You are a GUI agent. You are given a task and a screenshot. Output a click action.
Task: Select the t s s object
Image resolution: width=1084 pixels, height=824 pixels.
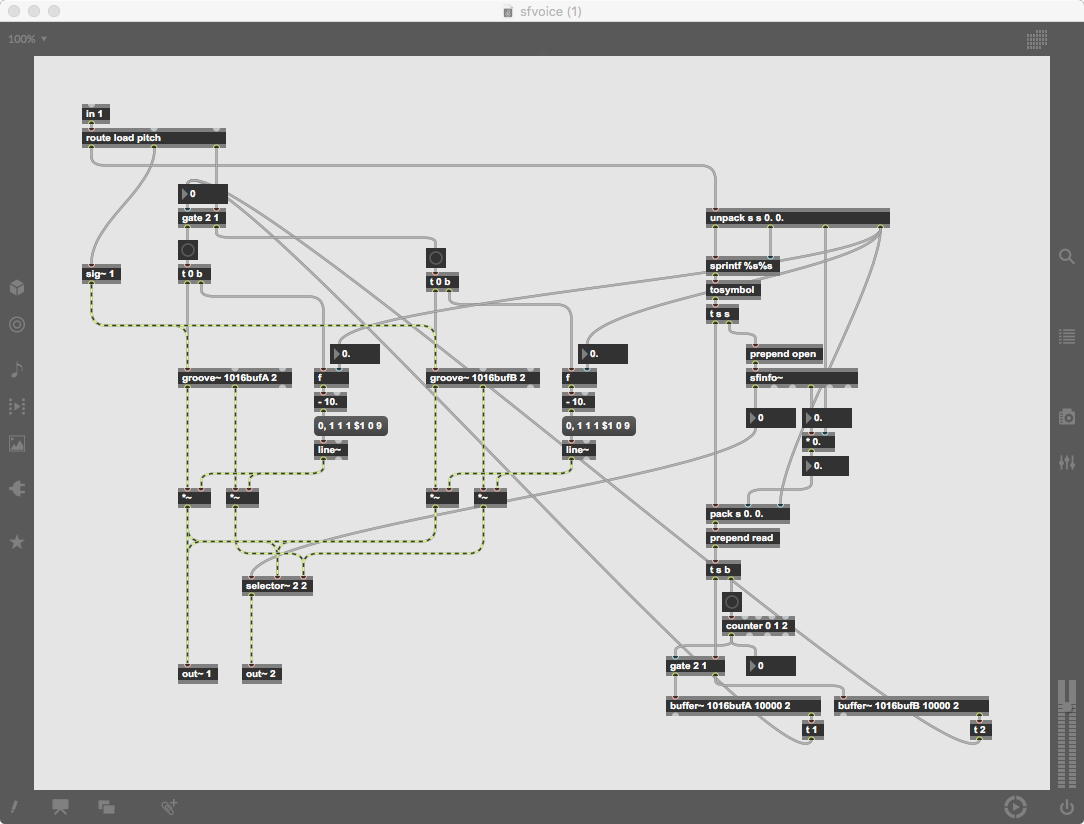click(722, 315)
